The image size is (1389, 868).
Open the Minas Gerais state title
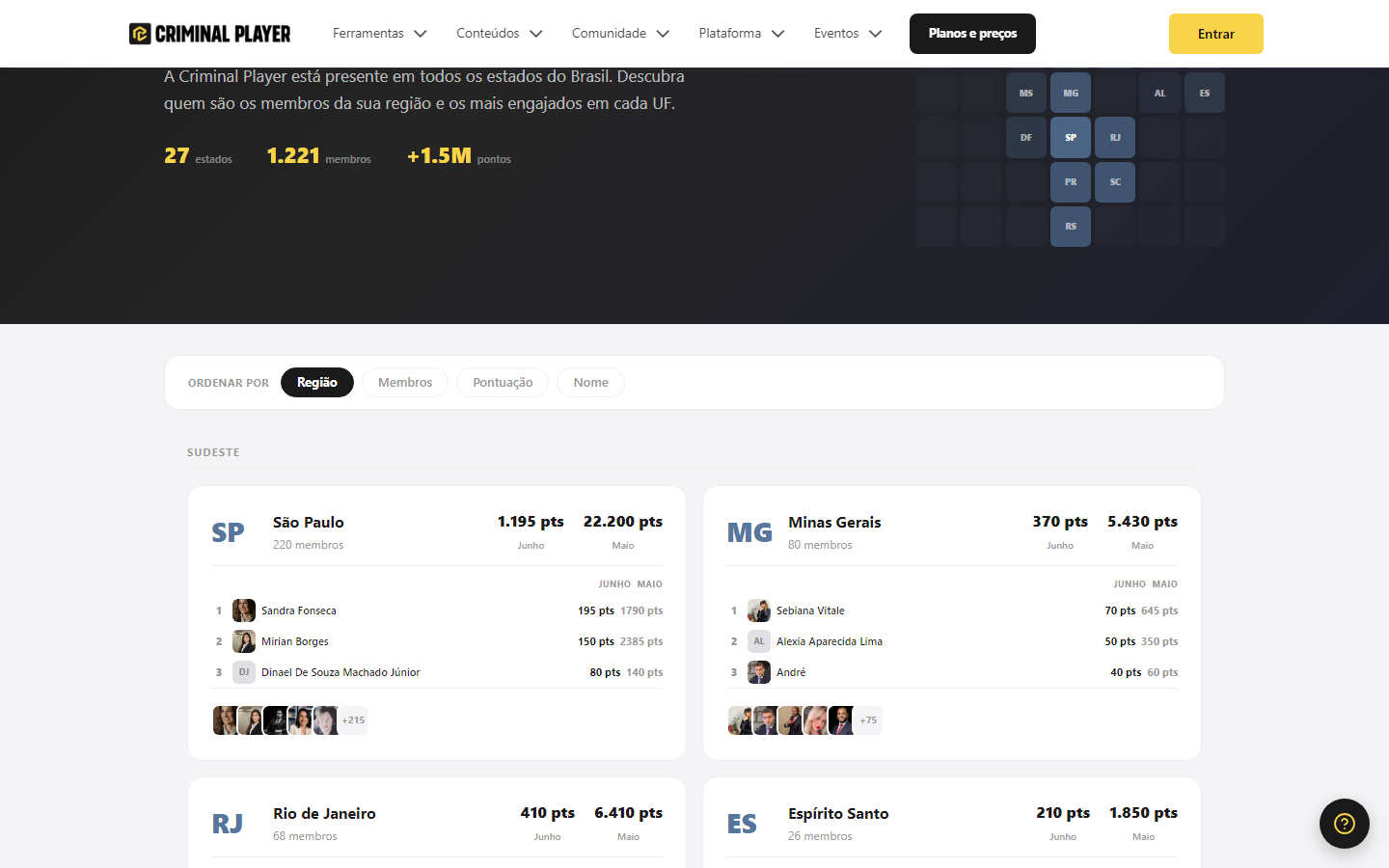[x=834, y=522]
